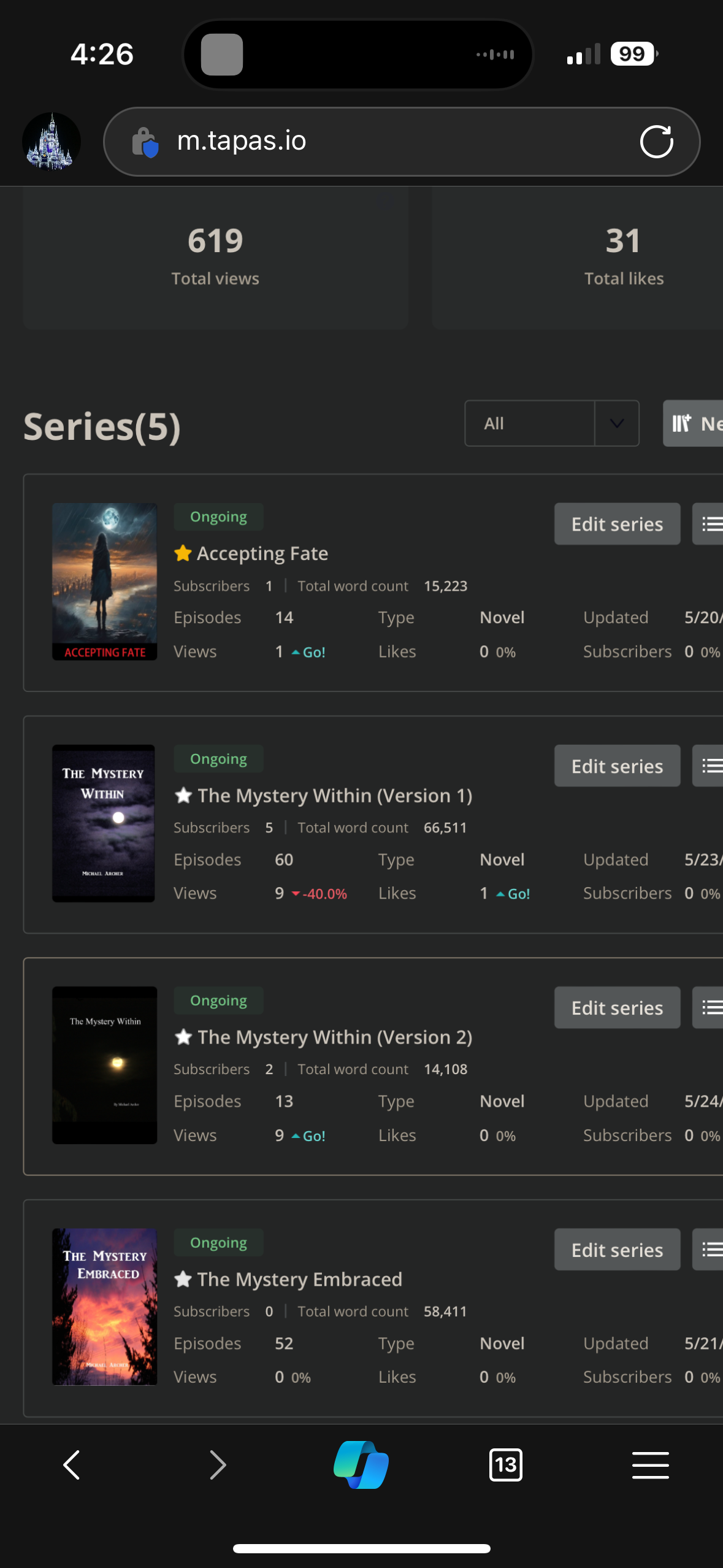Open the browser tabs switcher showing 13
723x1568 pixels.
[x=505, y=1465]
